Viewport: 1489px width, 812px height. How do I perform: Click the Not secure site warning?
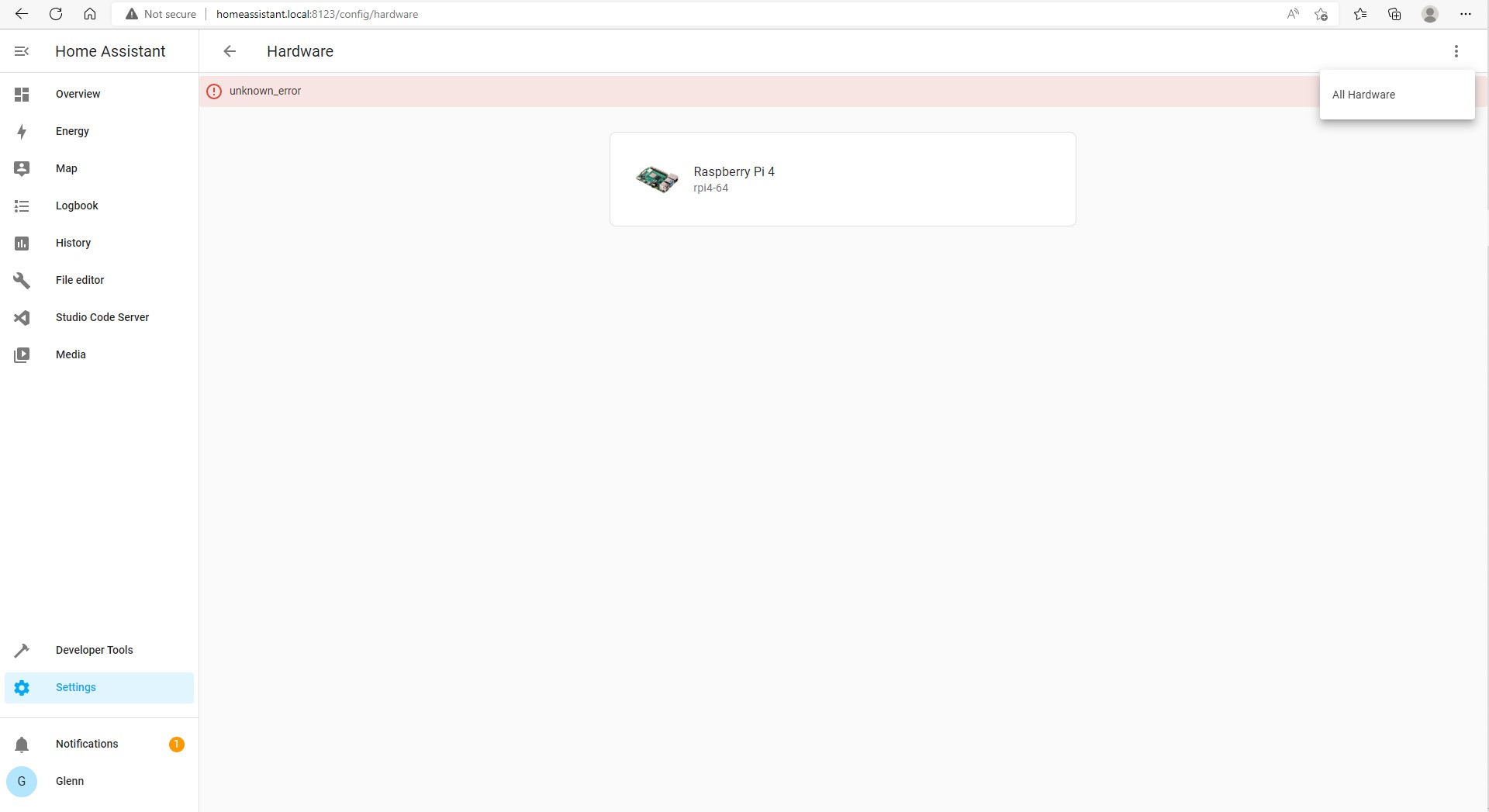[161, 14]
